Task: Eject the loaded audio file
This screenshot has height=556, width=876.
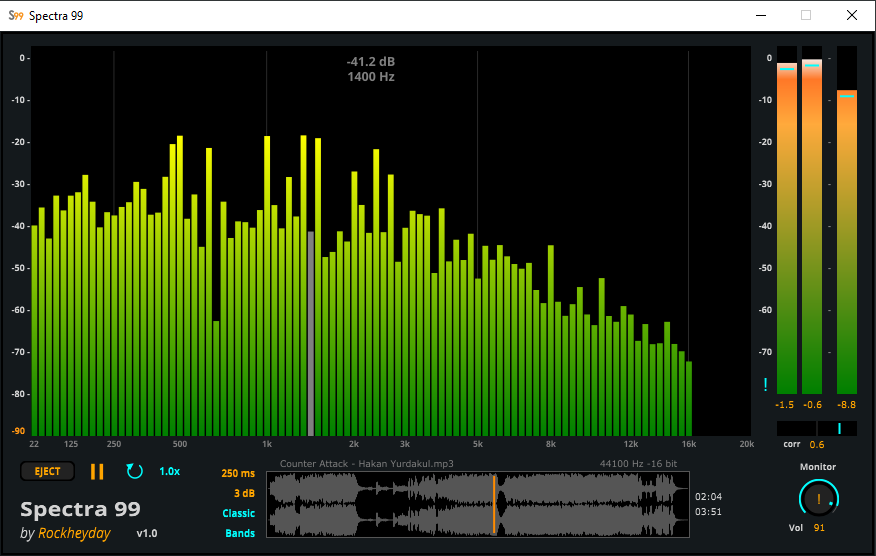Action: pos(47,471)
